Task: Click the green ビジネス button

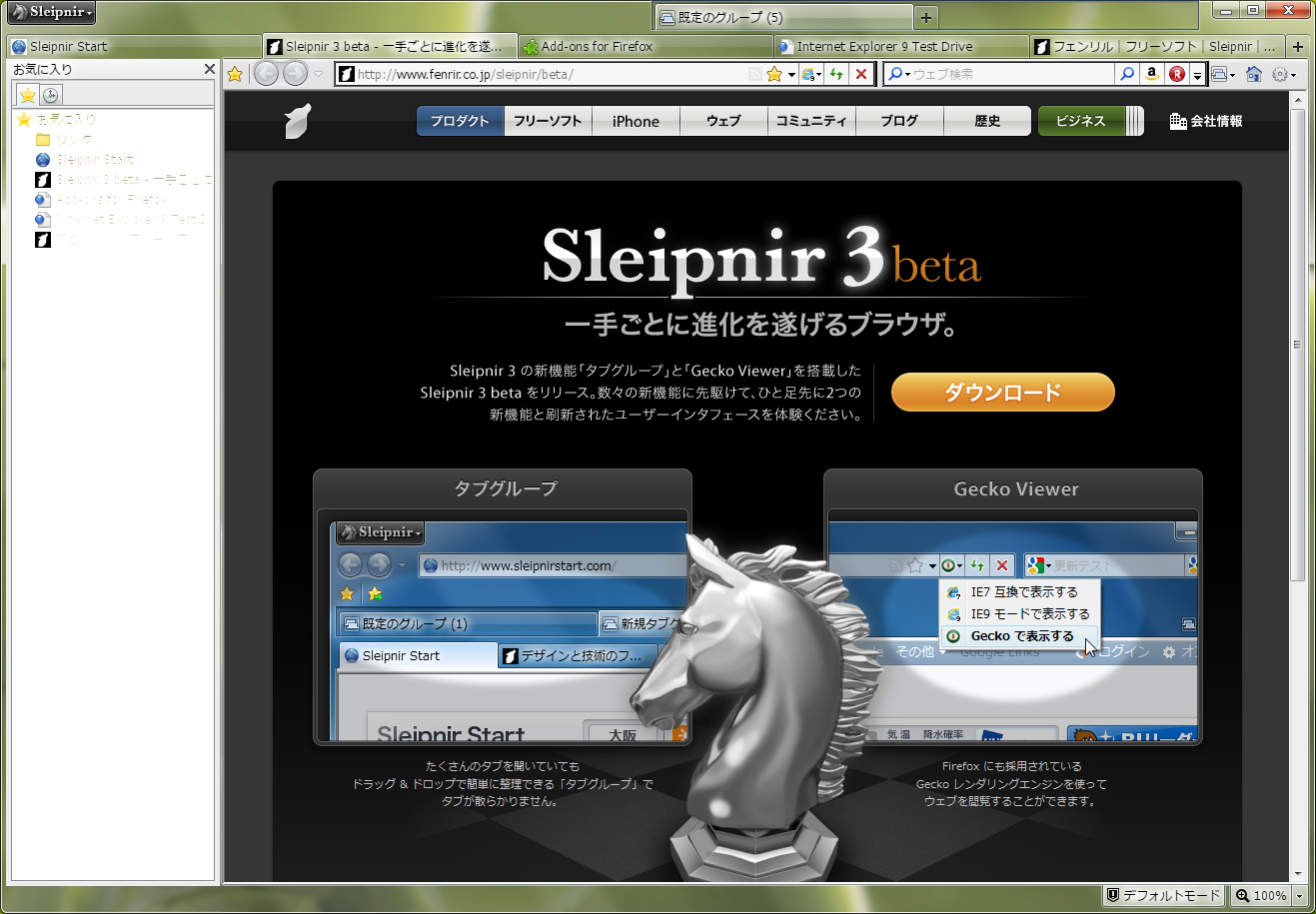Action: pos(1081,121)
